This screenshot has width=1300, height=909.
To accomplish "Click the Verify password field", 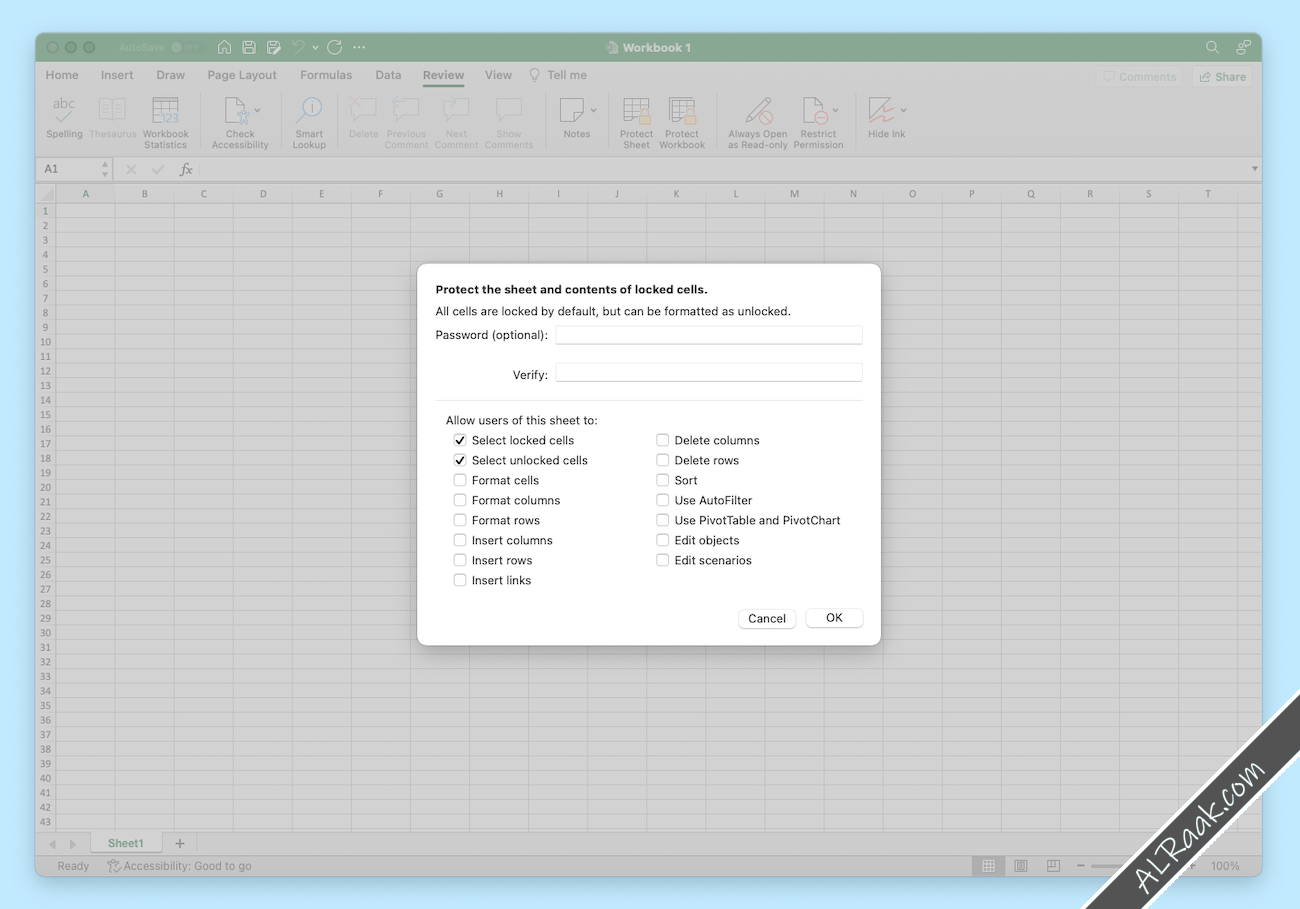I will pyautogui.click(x=709, y=373).
